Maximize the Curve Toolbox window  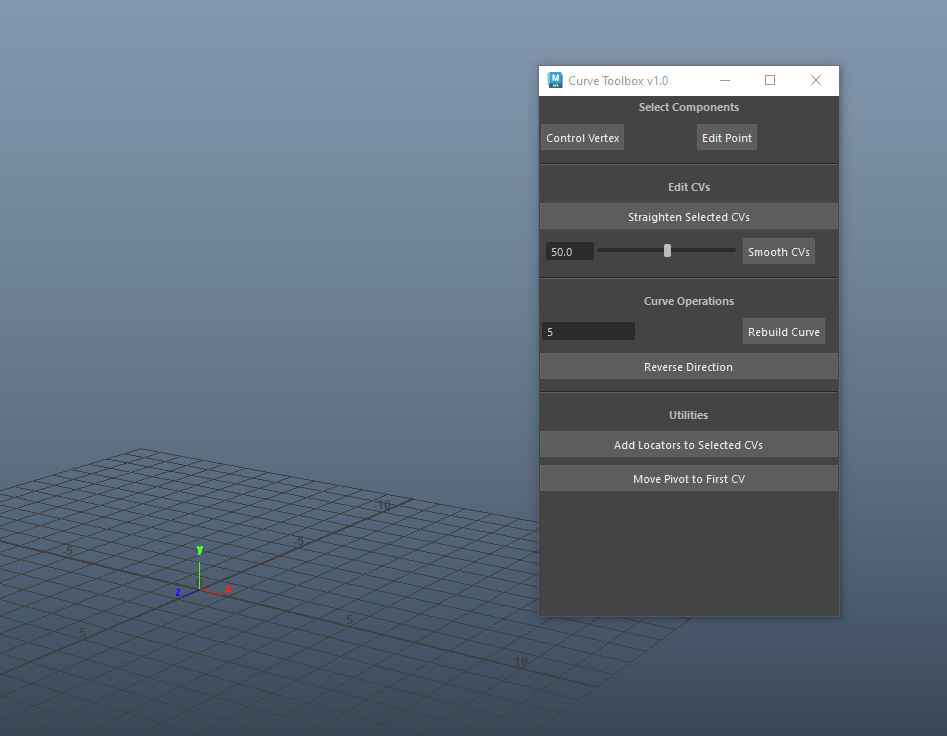tap(770, 80)
